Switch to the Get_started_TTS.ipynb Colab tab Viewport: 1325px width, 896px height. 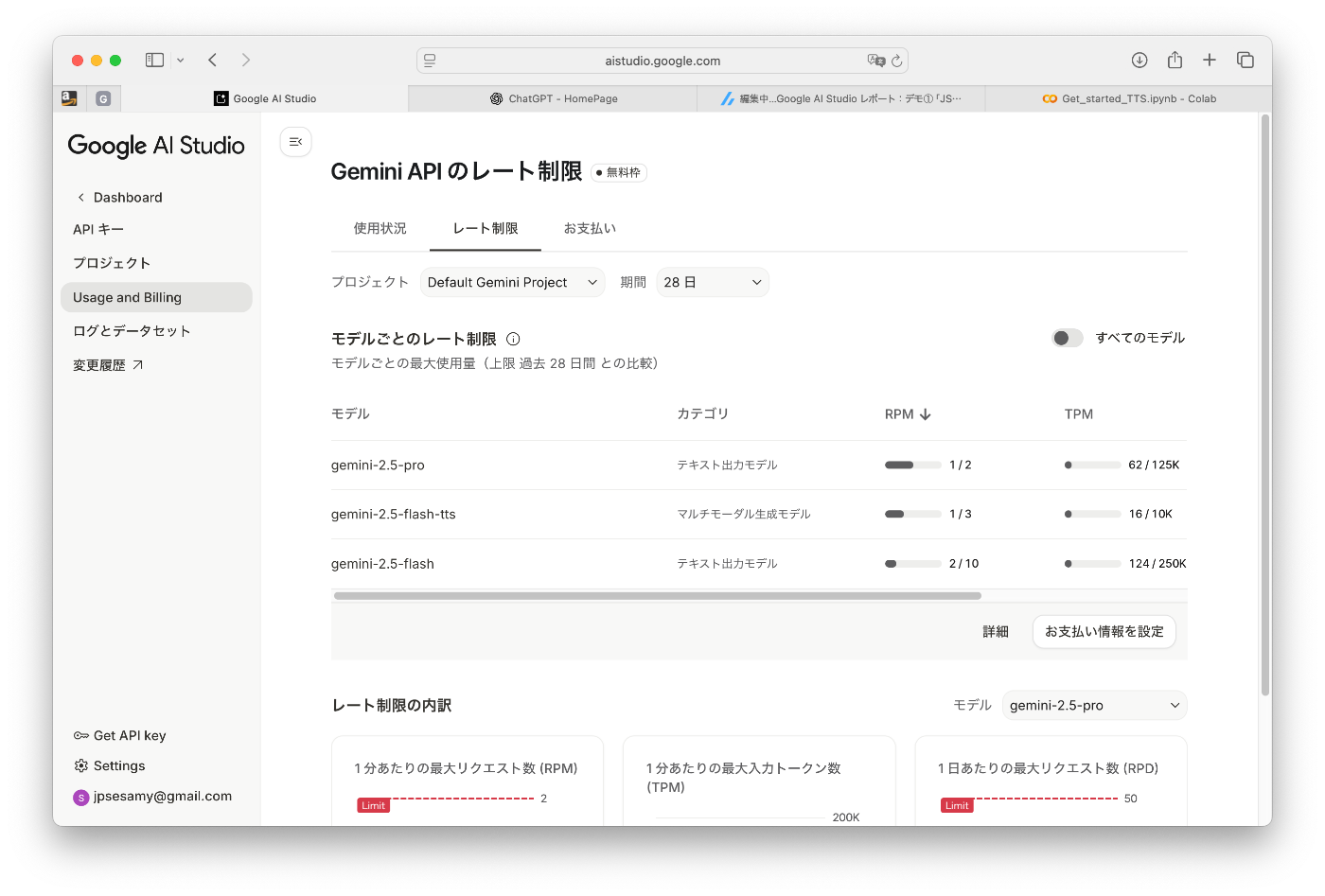pos(1129,98)
